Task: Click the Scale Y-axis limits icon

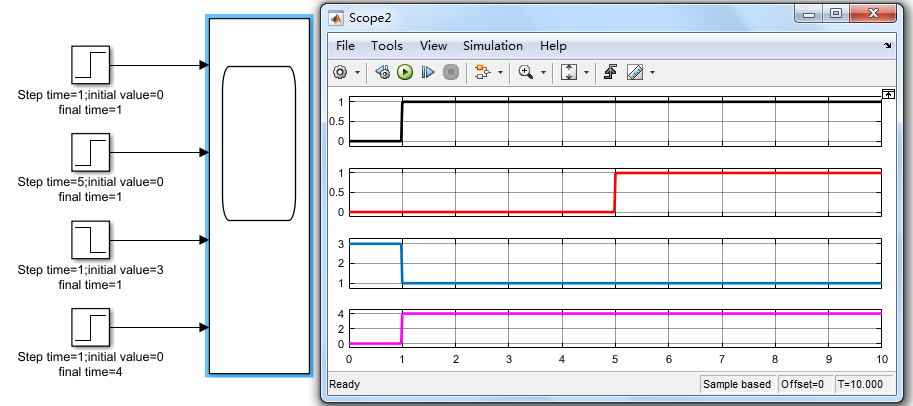Action: (569, 72)
